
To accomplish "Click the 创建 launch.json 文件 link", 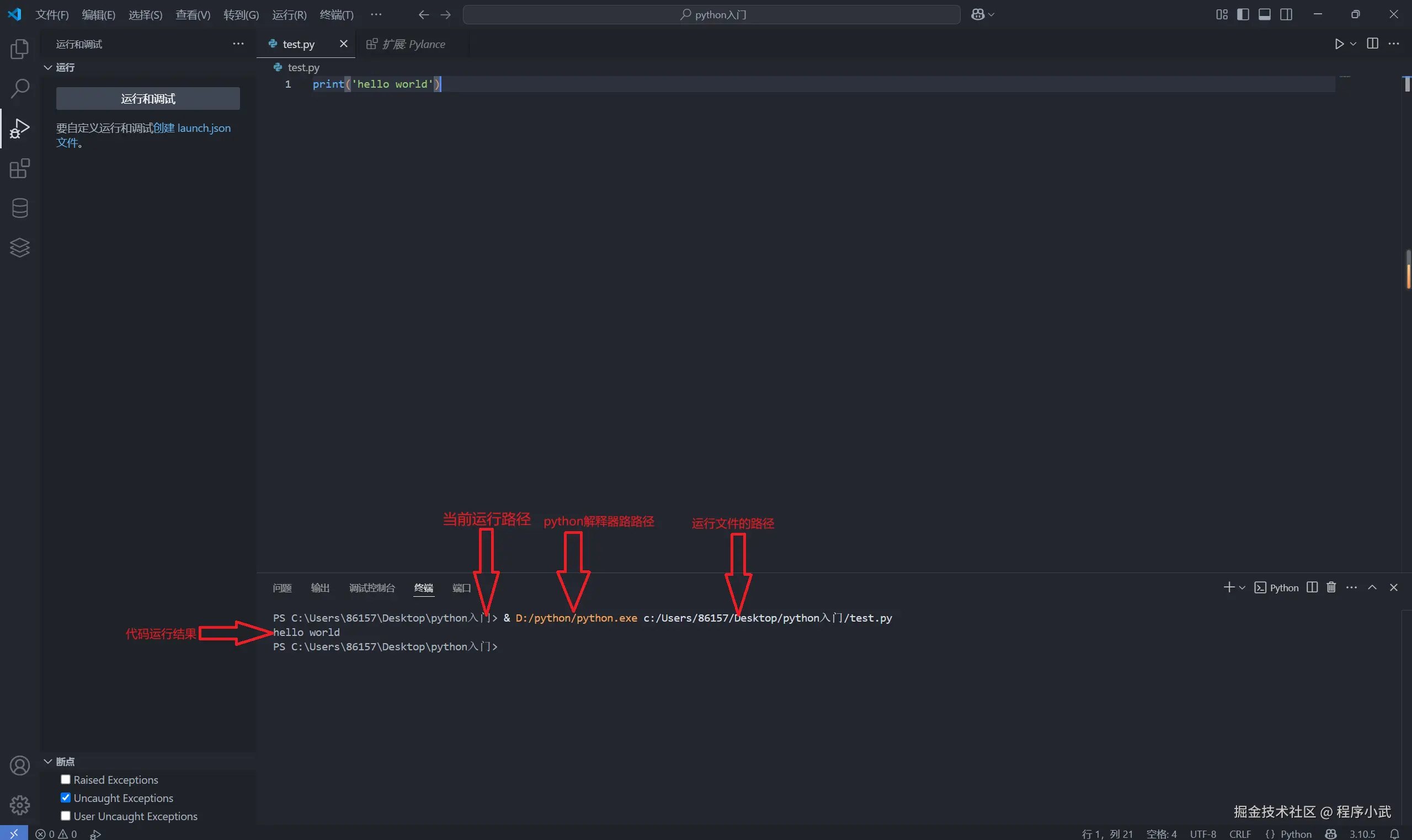I will tap(192, 128).
